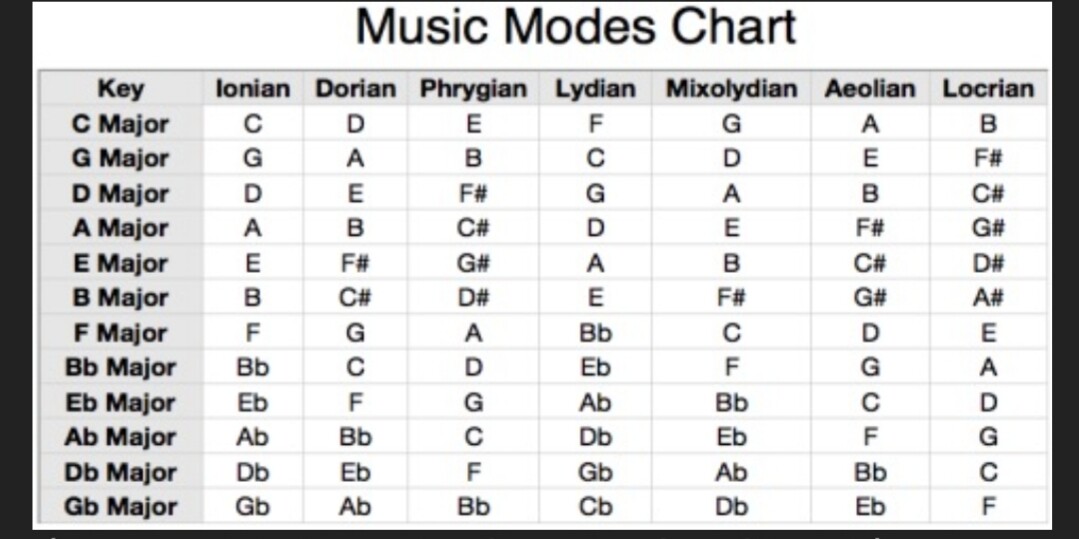1079x539 pixels.
Task: Click the Ab Major row label
Action: pos(120,437)
